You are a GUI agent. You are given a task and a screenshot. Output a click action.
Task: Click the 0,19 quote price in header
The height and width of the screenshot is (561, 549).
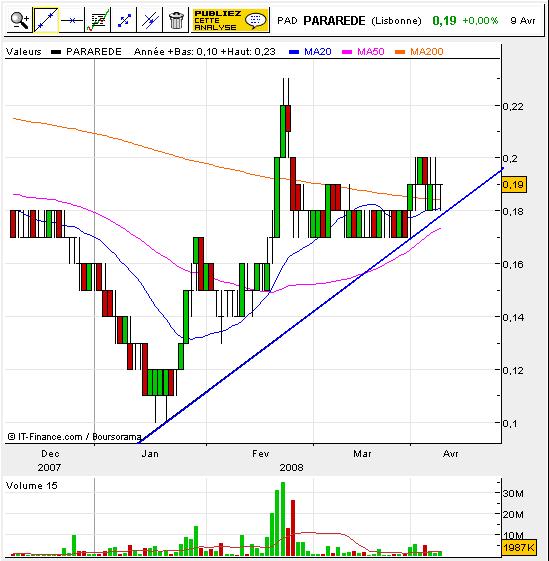[444, 21]
